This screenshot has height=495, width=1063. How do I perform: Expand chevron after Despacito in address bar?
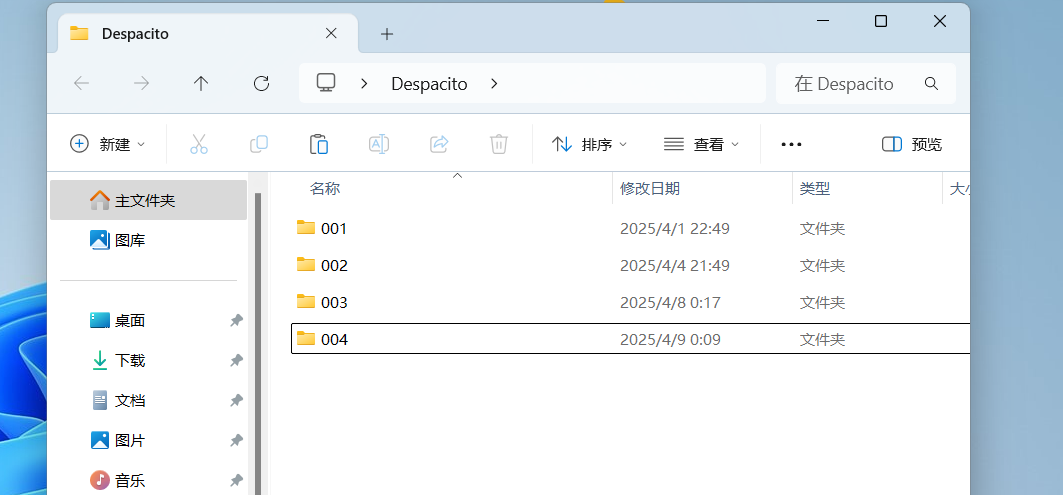point(494,83)
